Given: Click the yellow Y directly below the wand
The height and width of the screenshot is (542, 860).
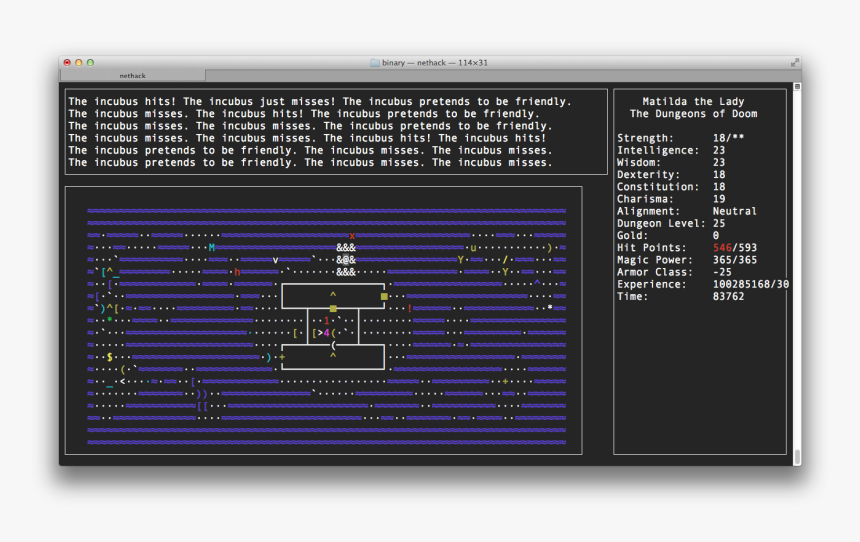Looking at the screenshot, I should click(505, 272).
